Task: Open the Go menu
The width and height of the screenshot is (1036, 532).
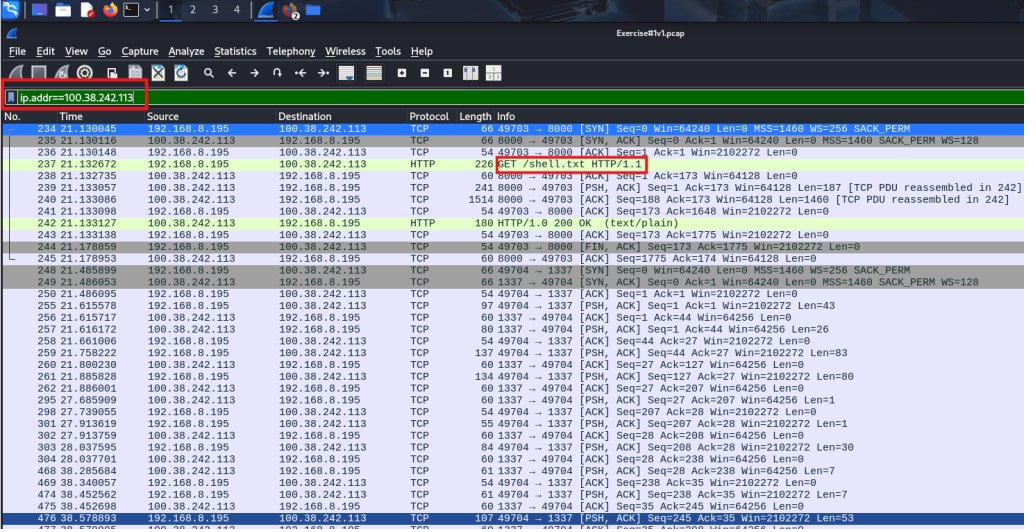Action: [104, 51]
